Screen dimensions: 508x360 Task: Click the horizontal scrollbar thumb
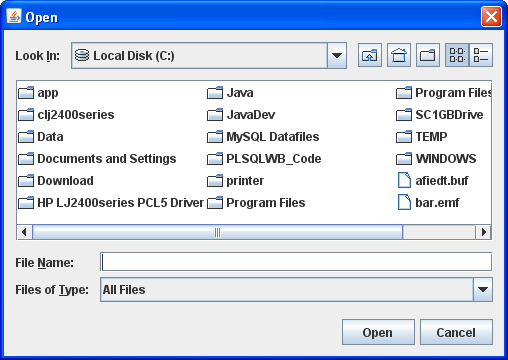[217, 232]
